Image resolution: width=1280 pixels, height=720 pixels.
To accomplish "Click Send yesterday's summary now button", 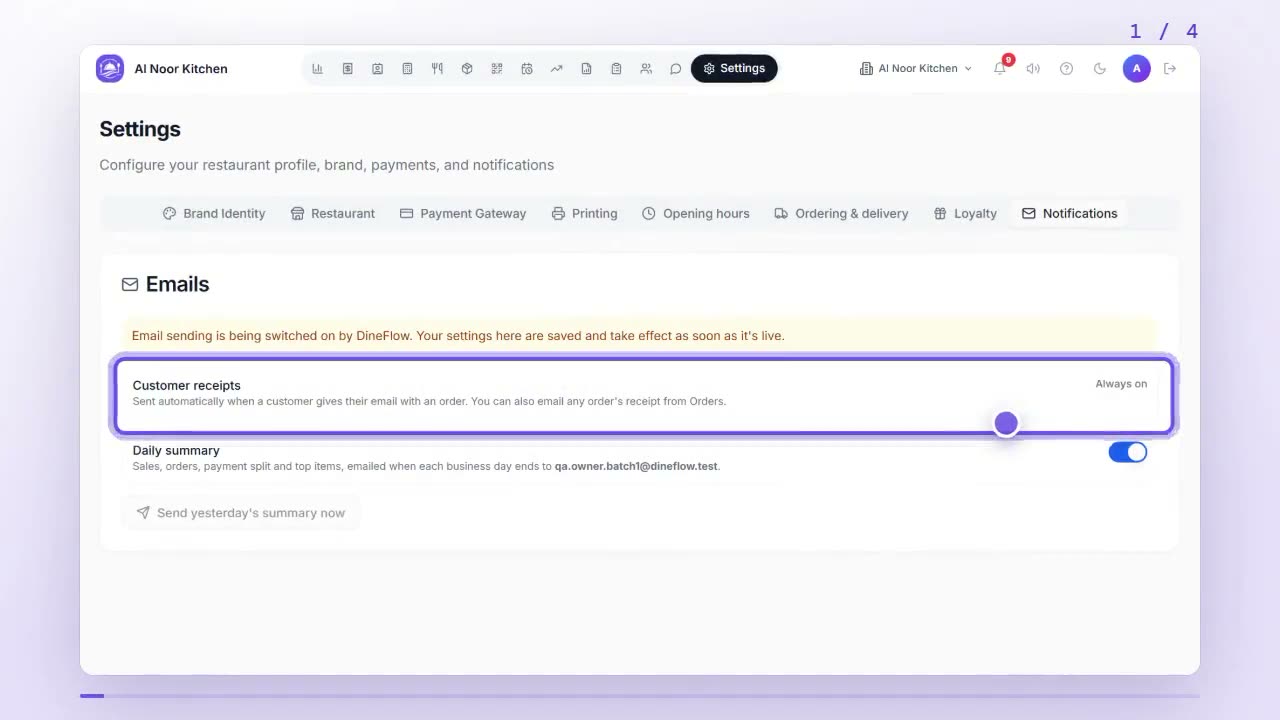I will (x=241, y=513).
